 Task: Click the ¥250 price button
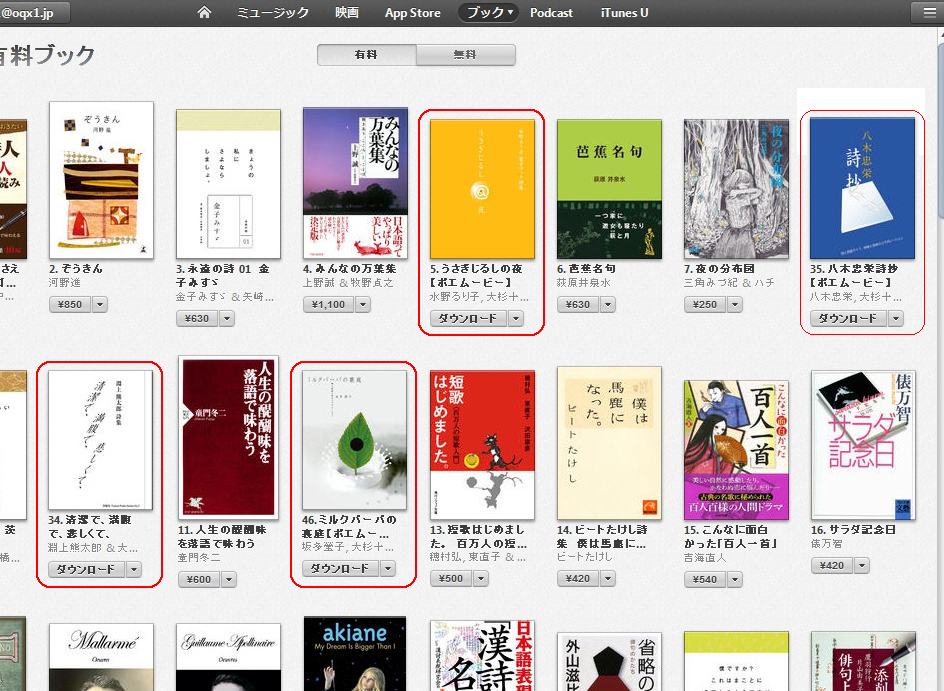[x=705, y=305]
